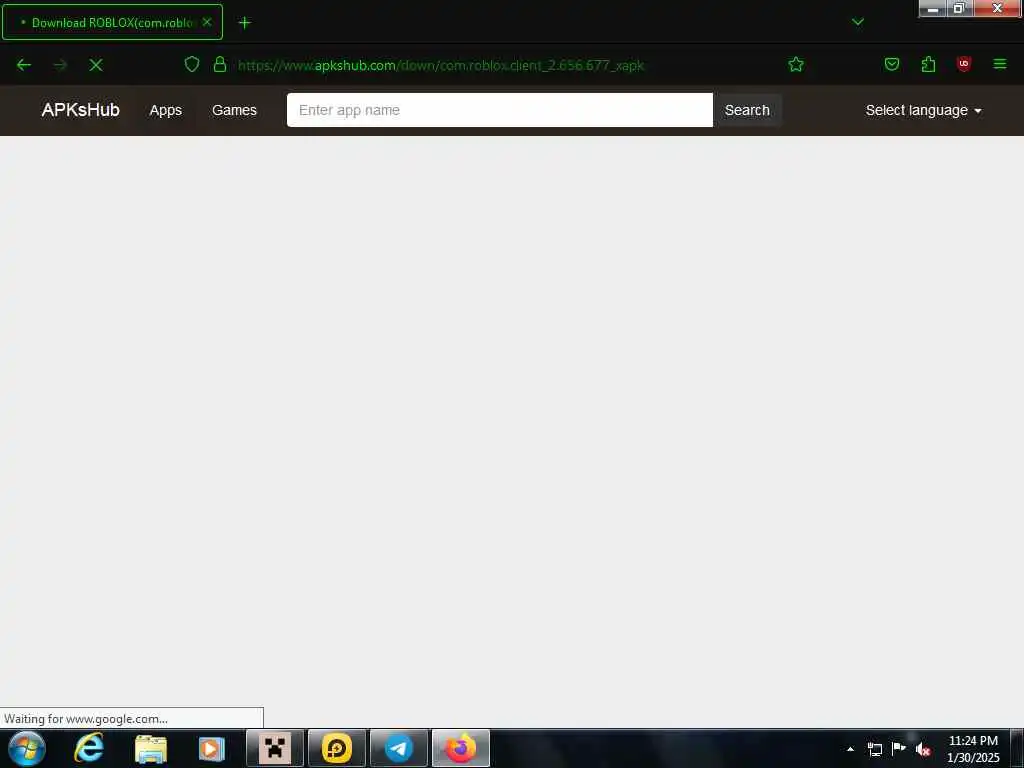Viewport: 1024px width, 768px height.
Task: Open the Apps menu item
Action: [x=166, y=110]
